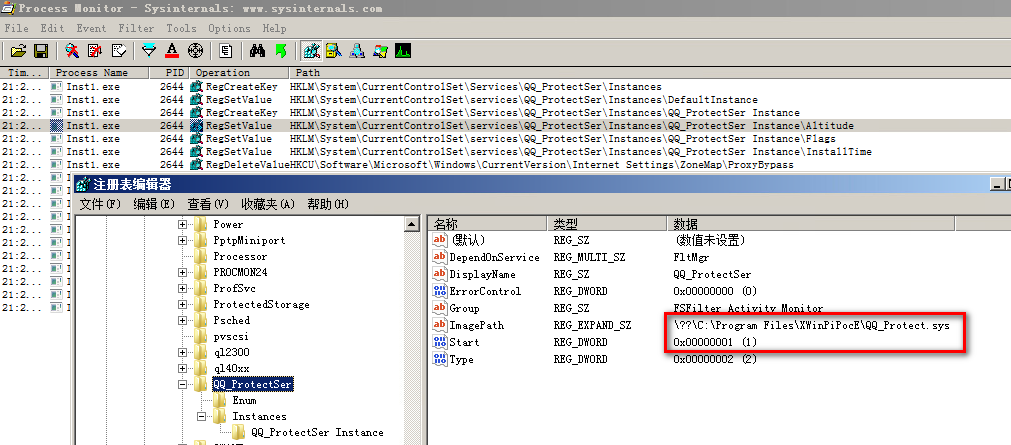Expand the PptpMiniport tree node
Viewport: 1011px width, 445px height.
coord(182,241)
